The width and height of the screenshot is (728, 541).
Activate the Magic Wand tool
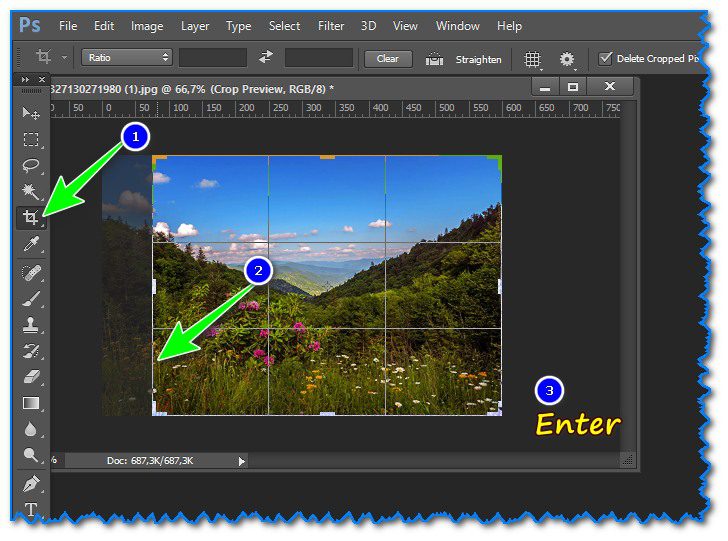point(31,192)
